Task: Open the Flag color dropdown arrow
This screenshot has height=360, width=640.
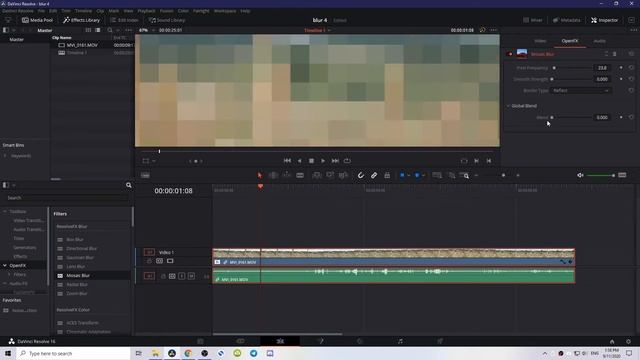Action: (409, 176)
